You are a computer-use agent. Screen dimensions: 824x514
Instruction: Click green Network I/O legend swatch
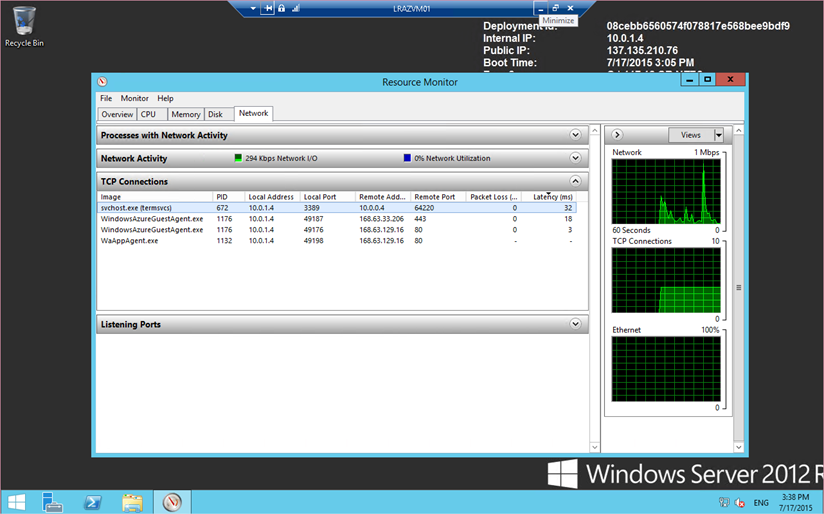[x=238, y=158]
